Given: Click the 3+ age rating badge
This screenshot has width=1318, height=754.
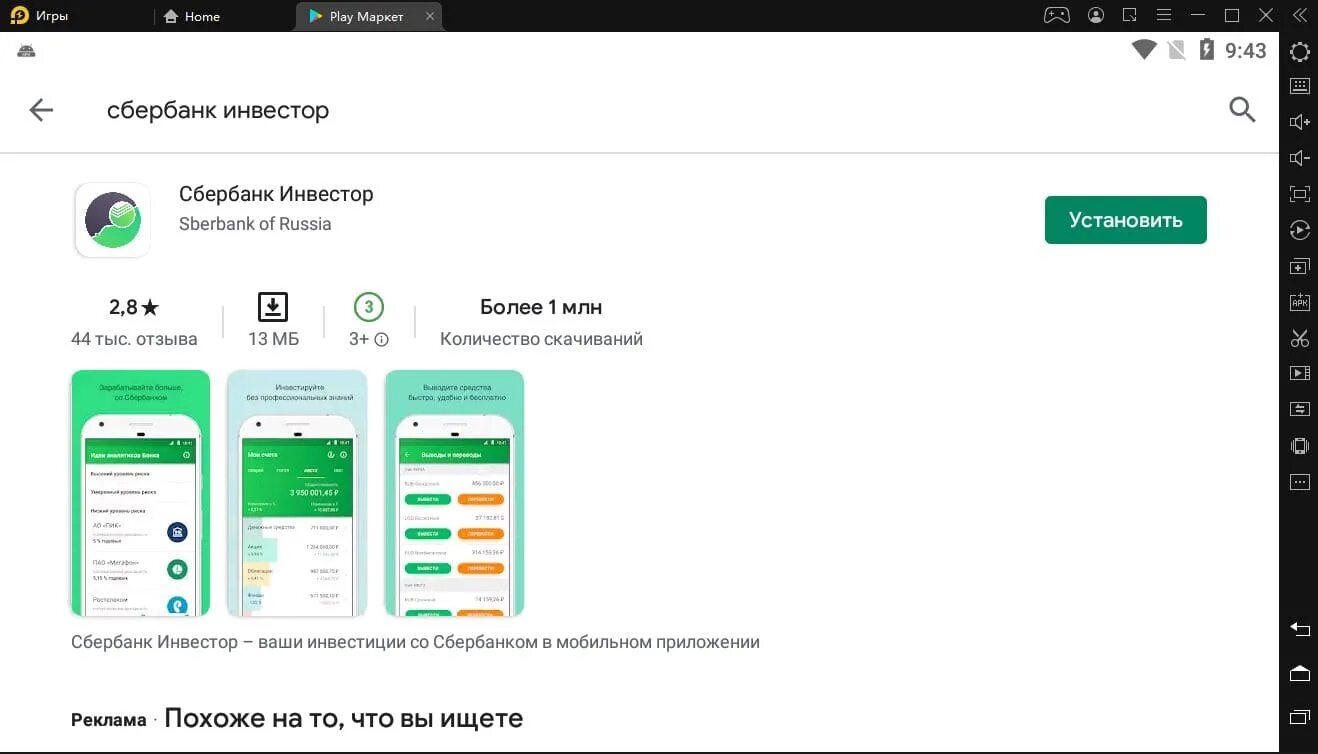Looking at the screenshot, I should pos(368,307).
